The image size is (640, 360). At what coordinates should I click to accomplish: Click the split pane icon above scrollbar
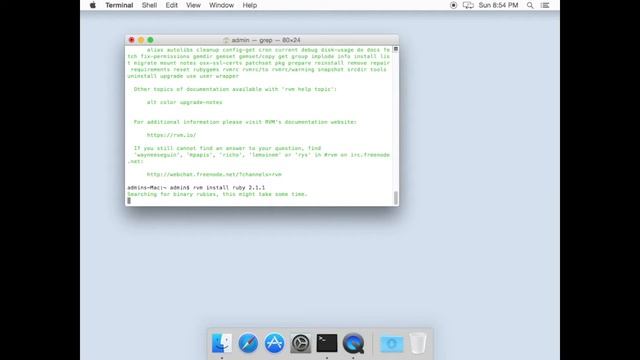[396, 49]
